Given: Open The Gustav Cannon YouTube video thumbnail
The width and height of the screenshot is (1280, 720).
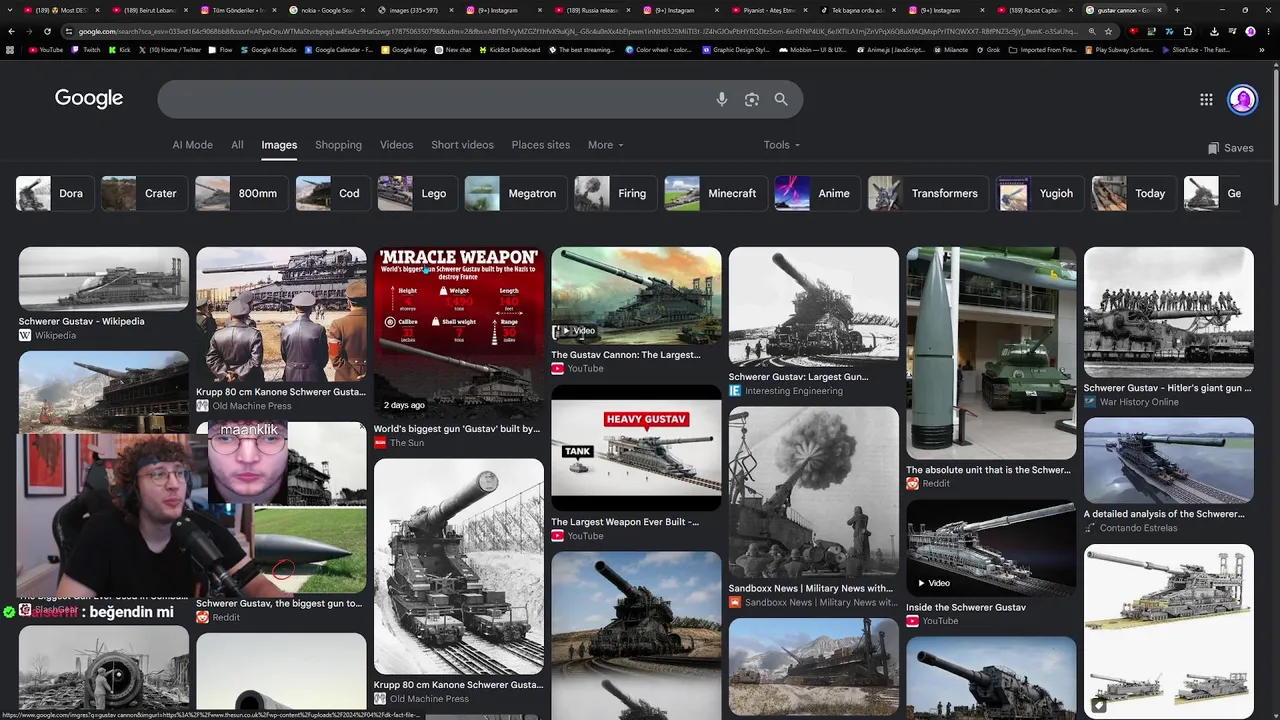Looking at the screenshot, I should tap(636, 294).
